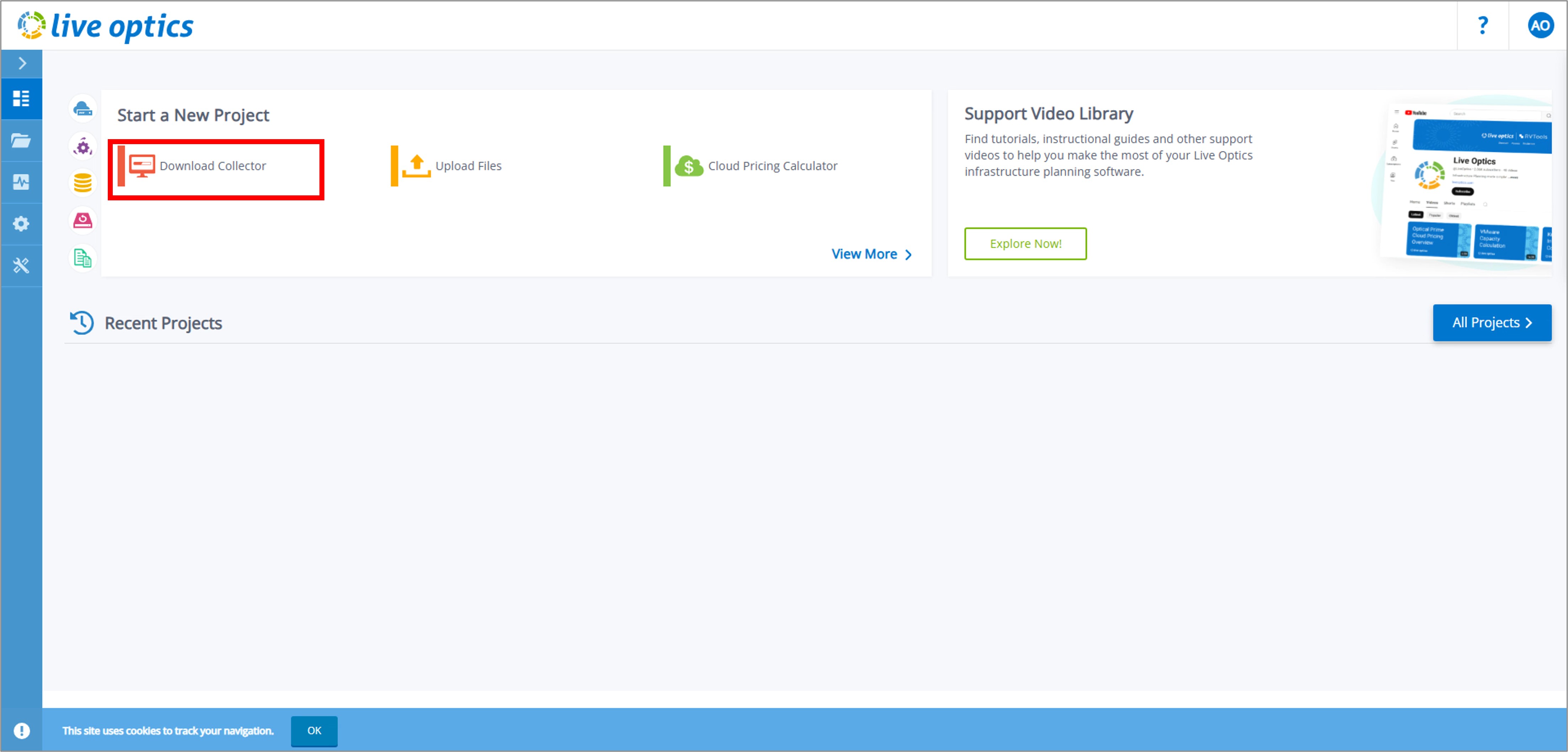
Task: Click Download Collector
Action: click(x=212, y=165)
